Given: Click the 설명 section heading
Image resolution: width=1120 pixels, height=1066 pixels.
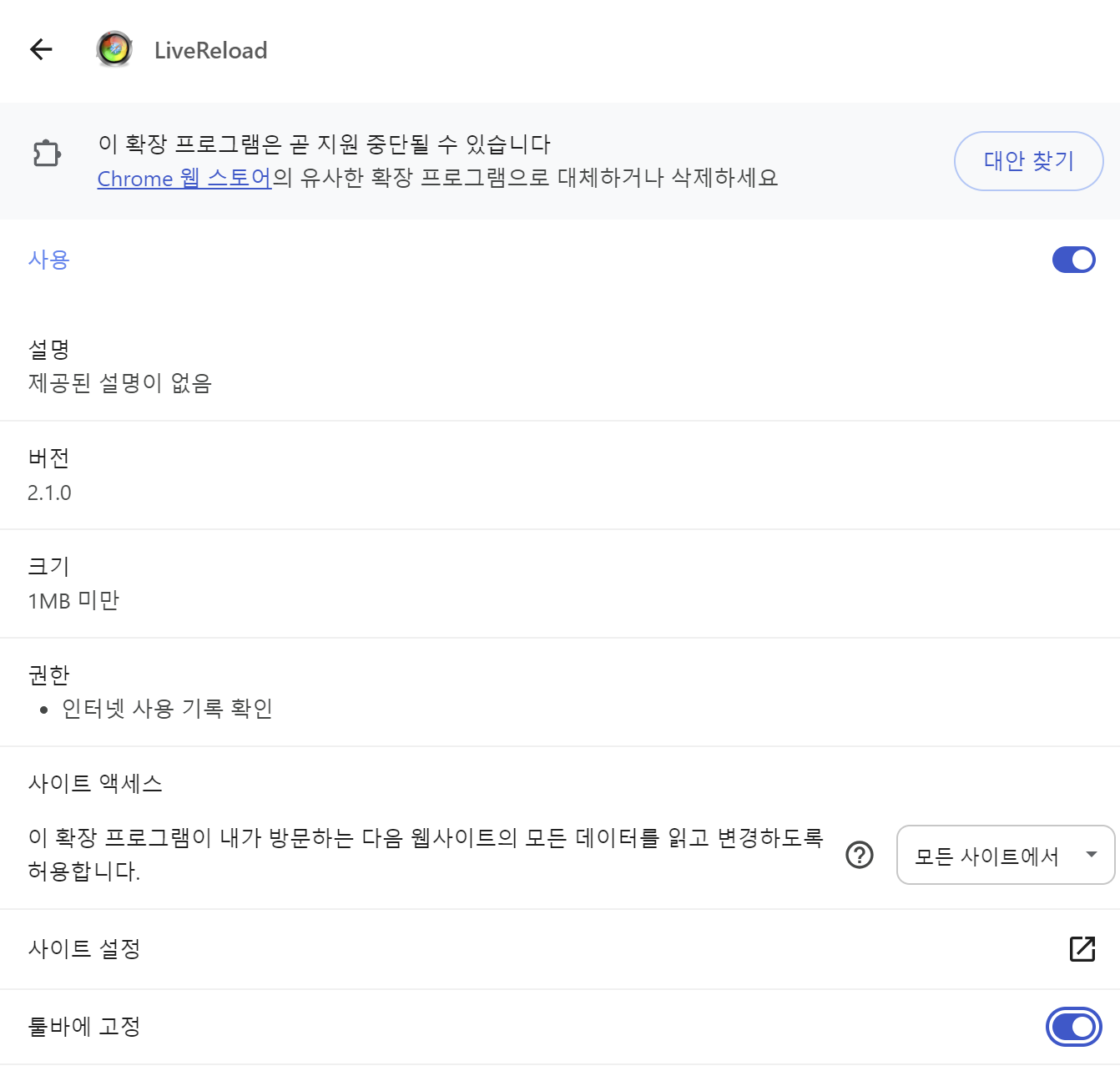Looking at the screenshot, I should tap(48, 350).
